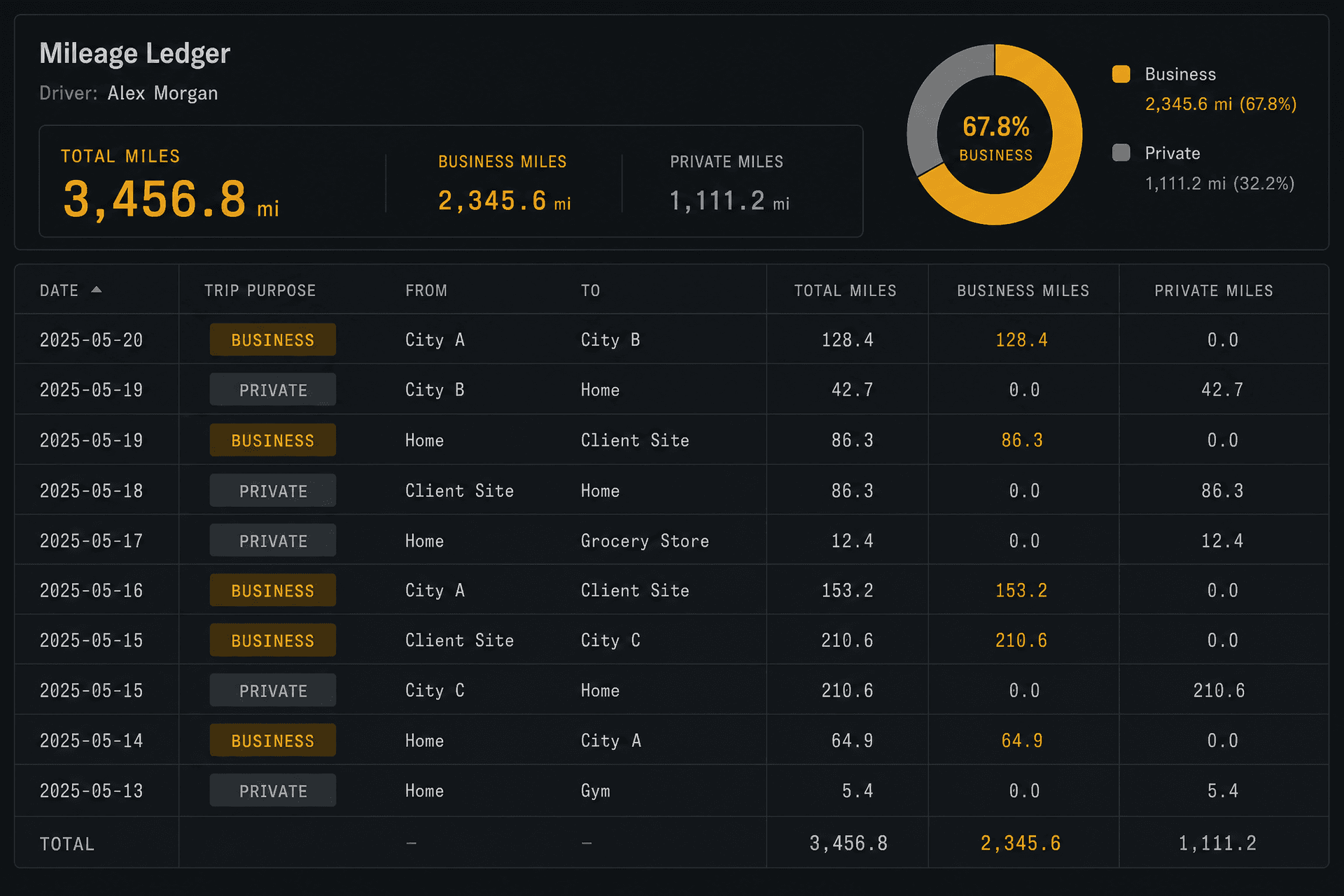
Task: Click footer total miles 3,456.8
Action: coord(848,843)
